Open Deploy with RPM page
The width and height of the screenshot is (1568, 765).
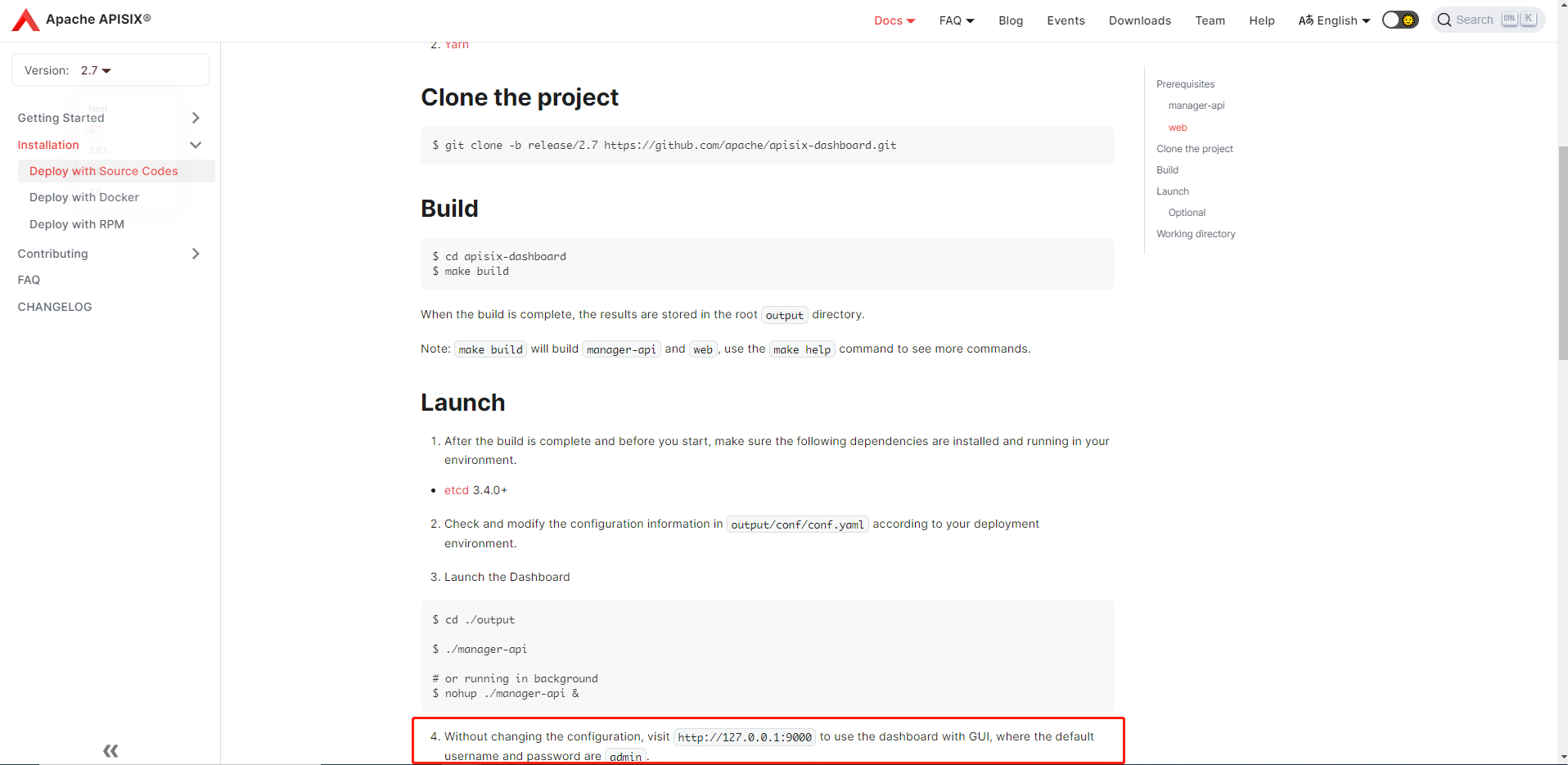(x=77, y=224)
